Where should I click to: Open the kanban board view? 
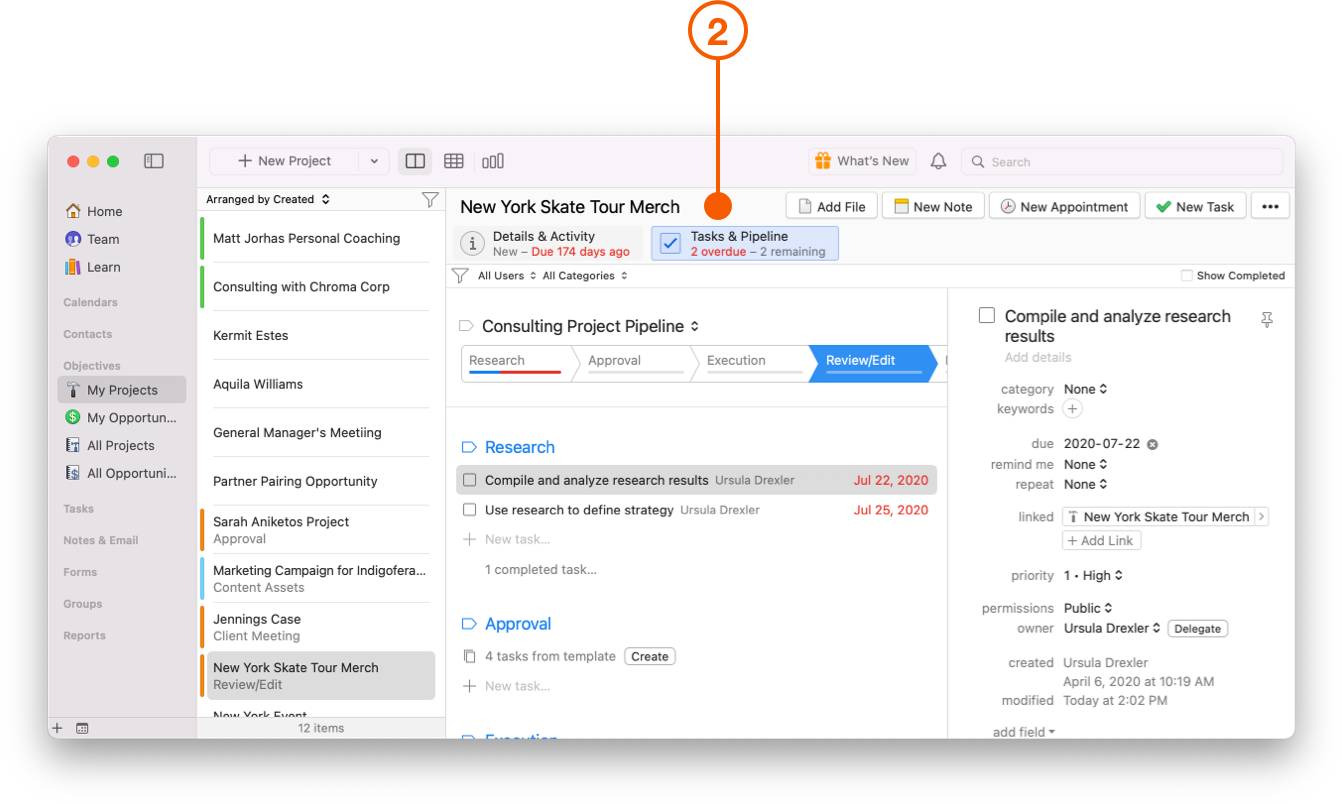pyautogui.click(x=492, y=160)
